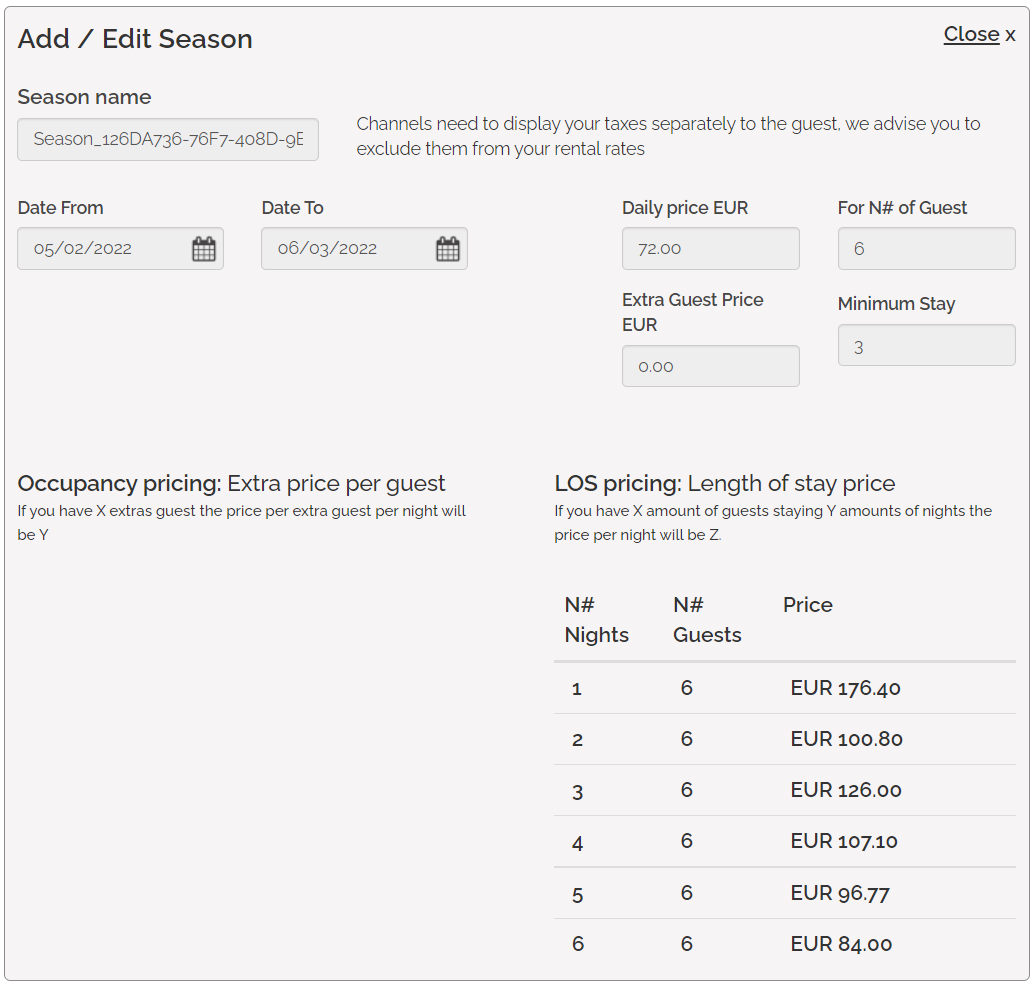Click the Date From field 05/02/2022
The height and width of the screenshot is (985, 1034).
tap(105, 249)
